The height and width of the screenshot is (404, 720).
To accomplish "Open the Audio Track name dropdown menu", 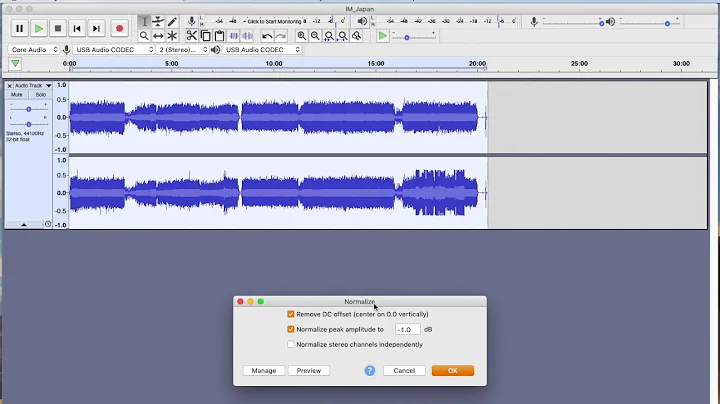I will coord(33,85).
